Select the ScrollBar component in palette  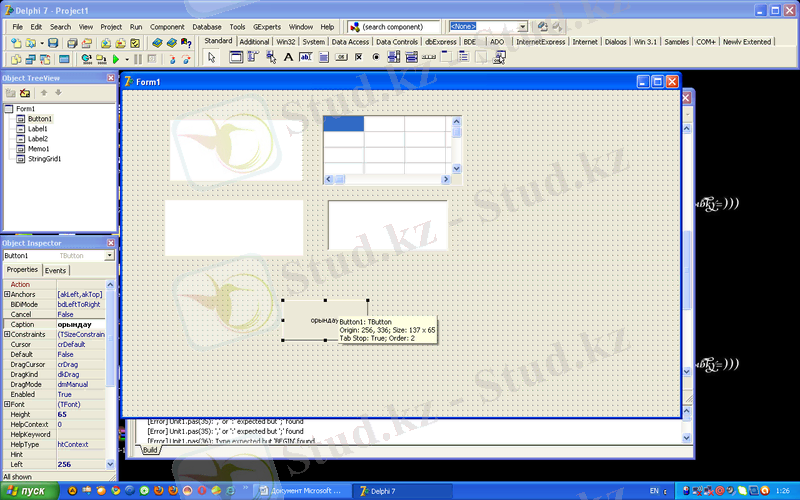point(429,57)
